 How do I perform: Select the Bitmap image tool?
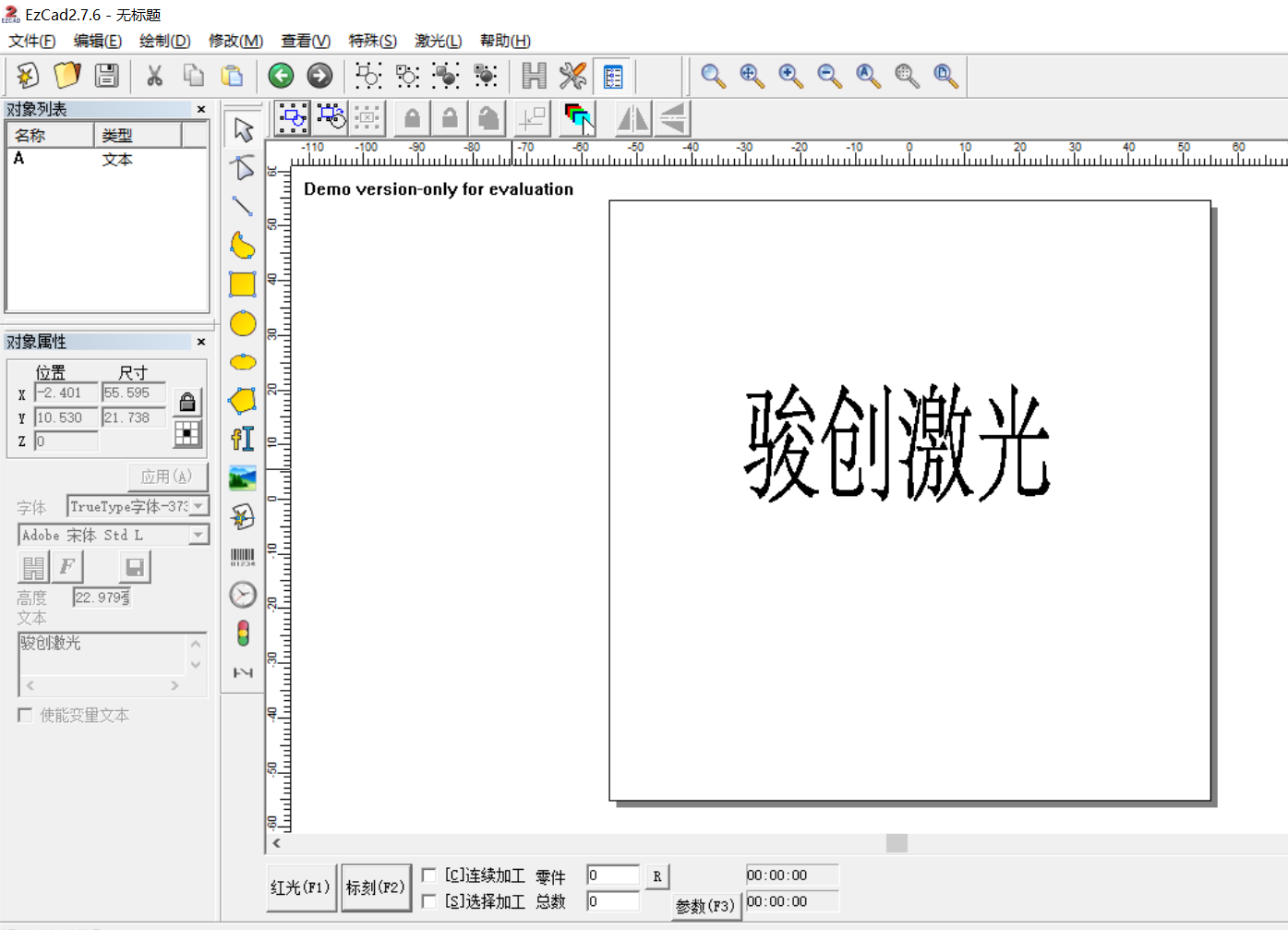coord(243,478)
